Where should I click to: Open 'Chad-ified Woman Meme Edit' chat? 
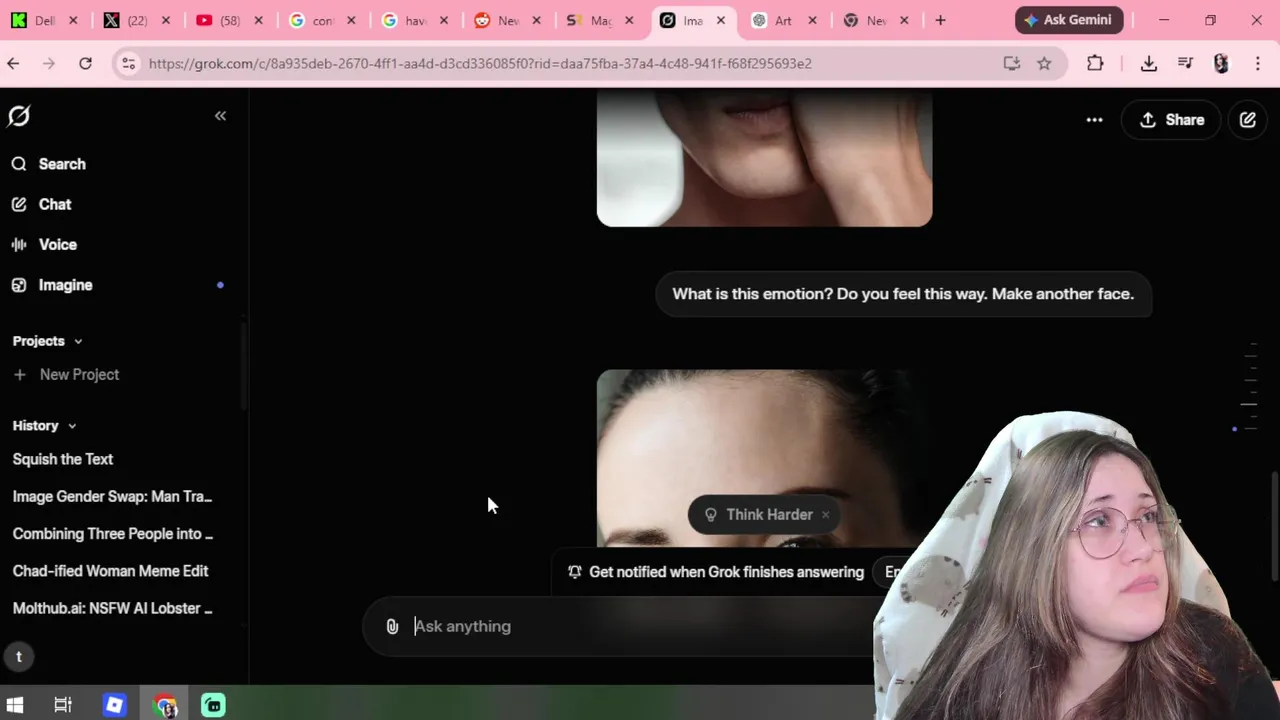(x=110, y=571)
